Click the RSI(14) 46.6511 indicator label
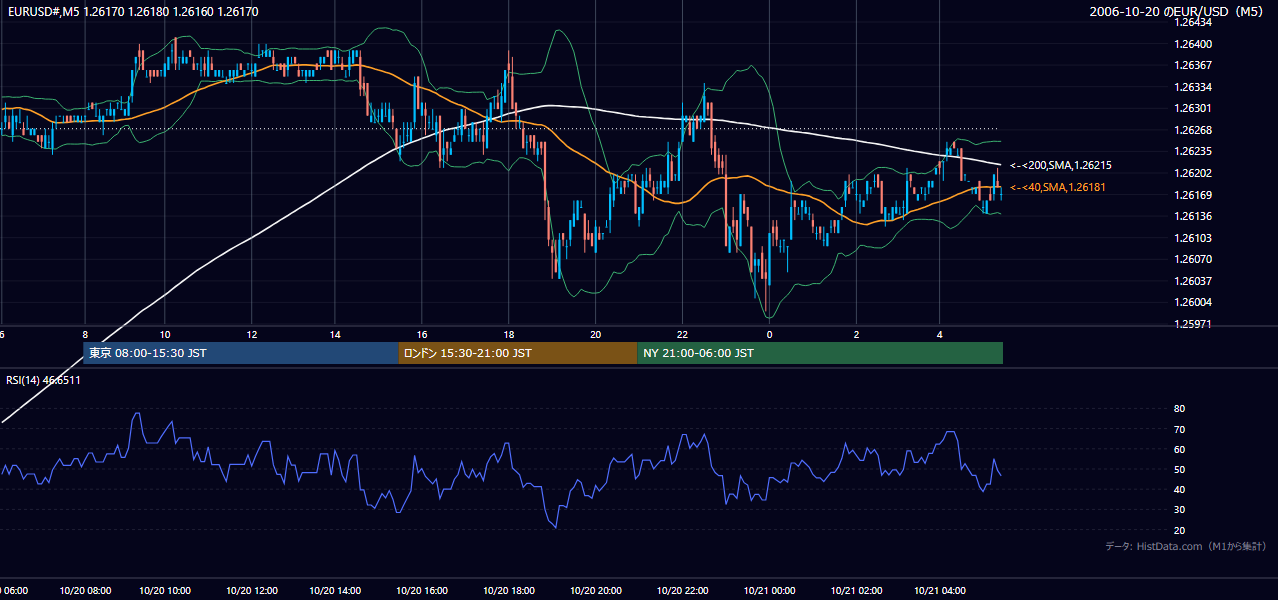The height and width of the screenshot is (600, 1278). pos(43,380)
